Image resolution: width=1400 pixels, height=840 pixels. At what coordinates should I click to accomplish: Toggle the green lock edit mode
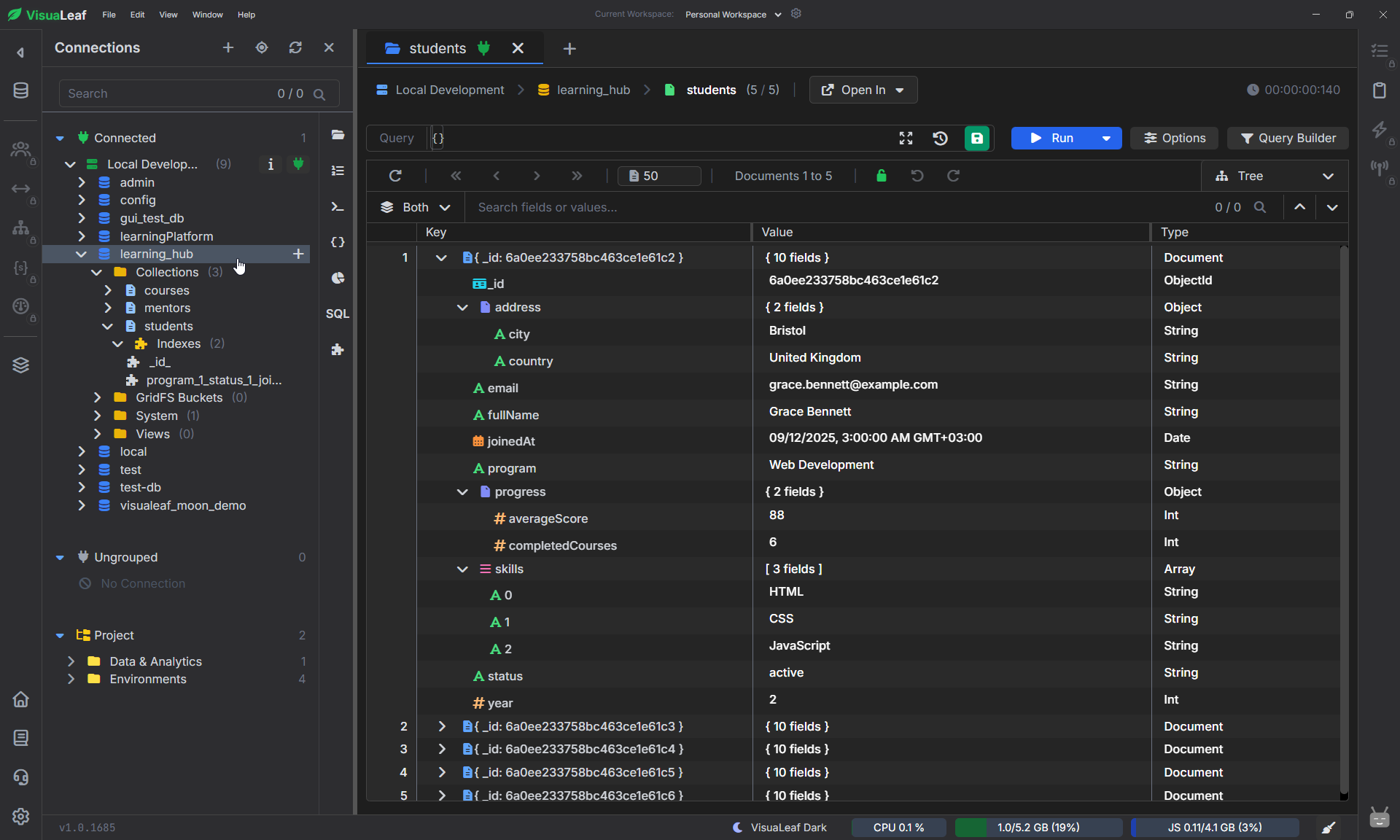(882, 176)
